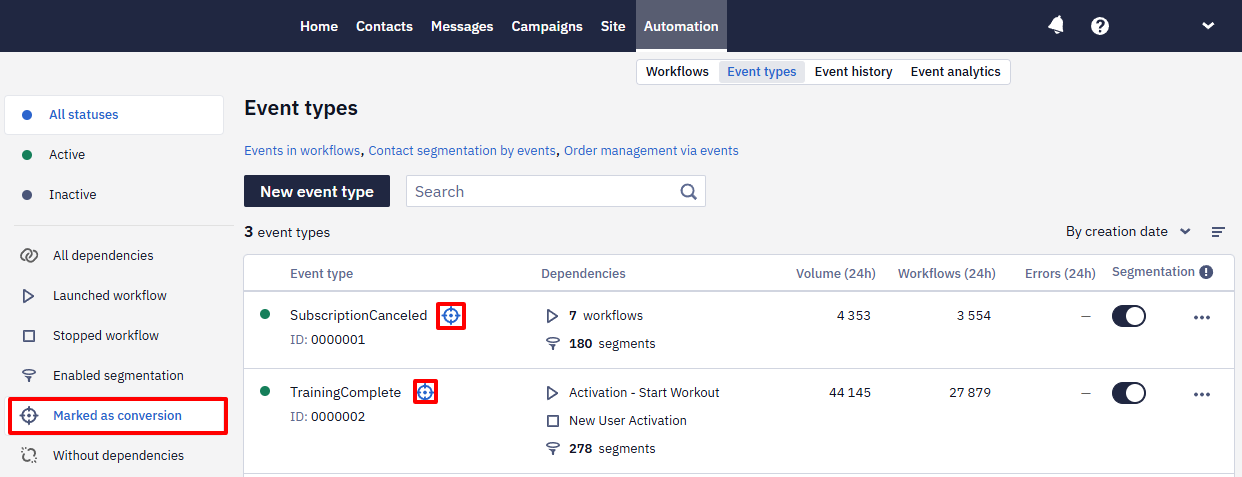1242x477 pixels.
Task: Open Contact segmentation by events link
Action: 462,151
